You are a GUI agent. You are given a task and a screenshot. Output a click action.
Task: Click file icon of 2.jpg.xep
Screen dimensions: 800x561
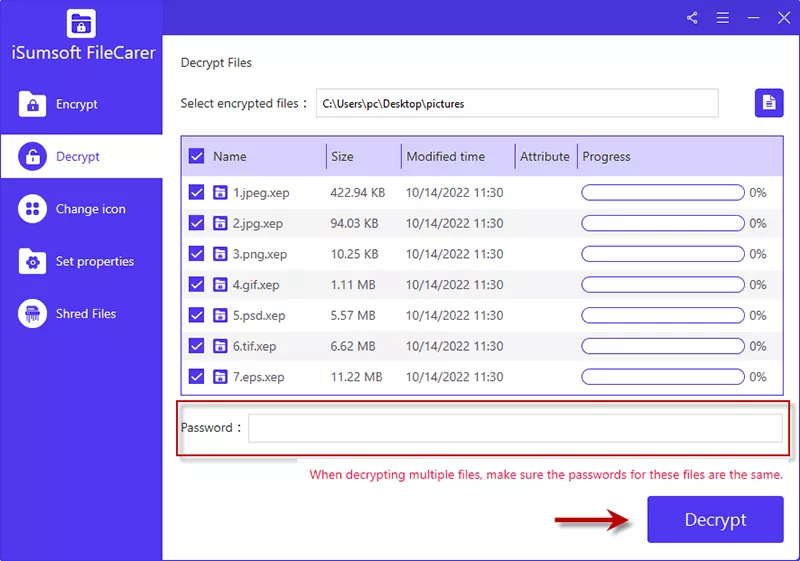pos(220,223)
